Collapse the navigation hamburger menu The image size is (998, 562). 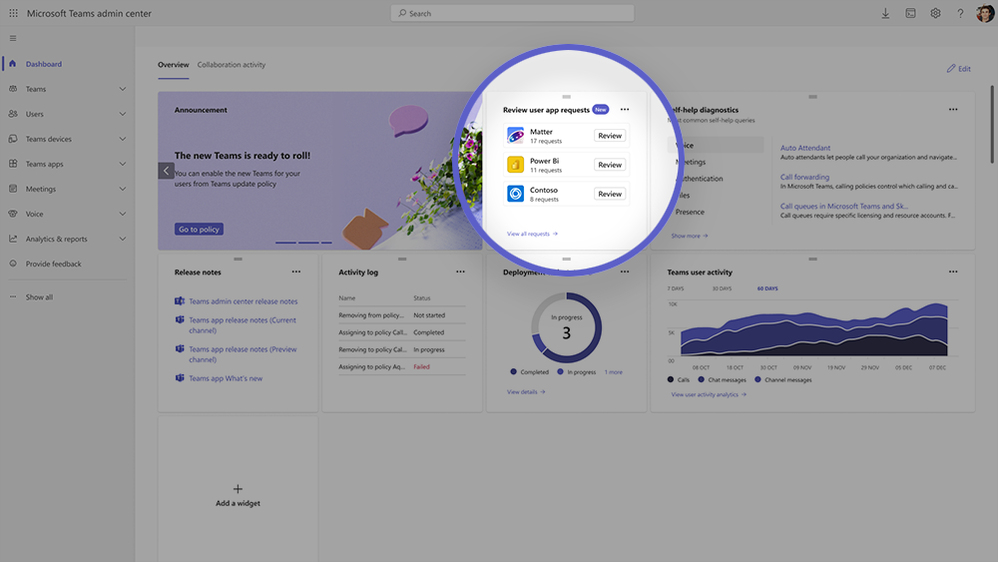13,38
